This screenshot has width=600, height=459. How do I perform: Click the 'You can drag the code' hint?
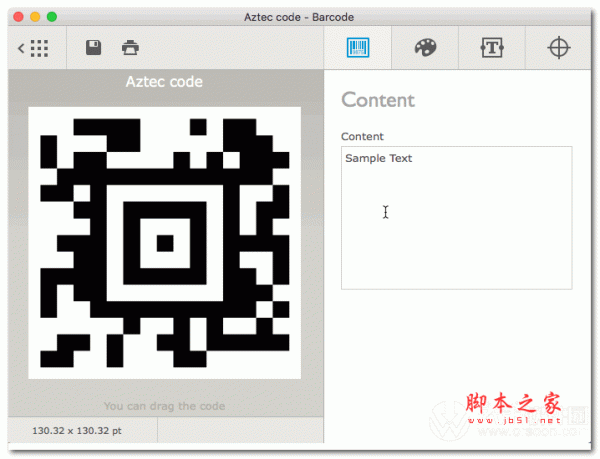pyautogui.click(x=165, y=406)
